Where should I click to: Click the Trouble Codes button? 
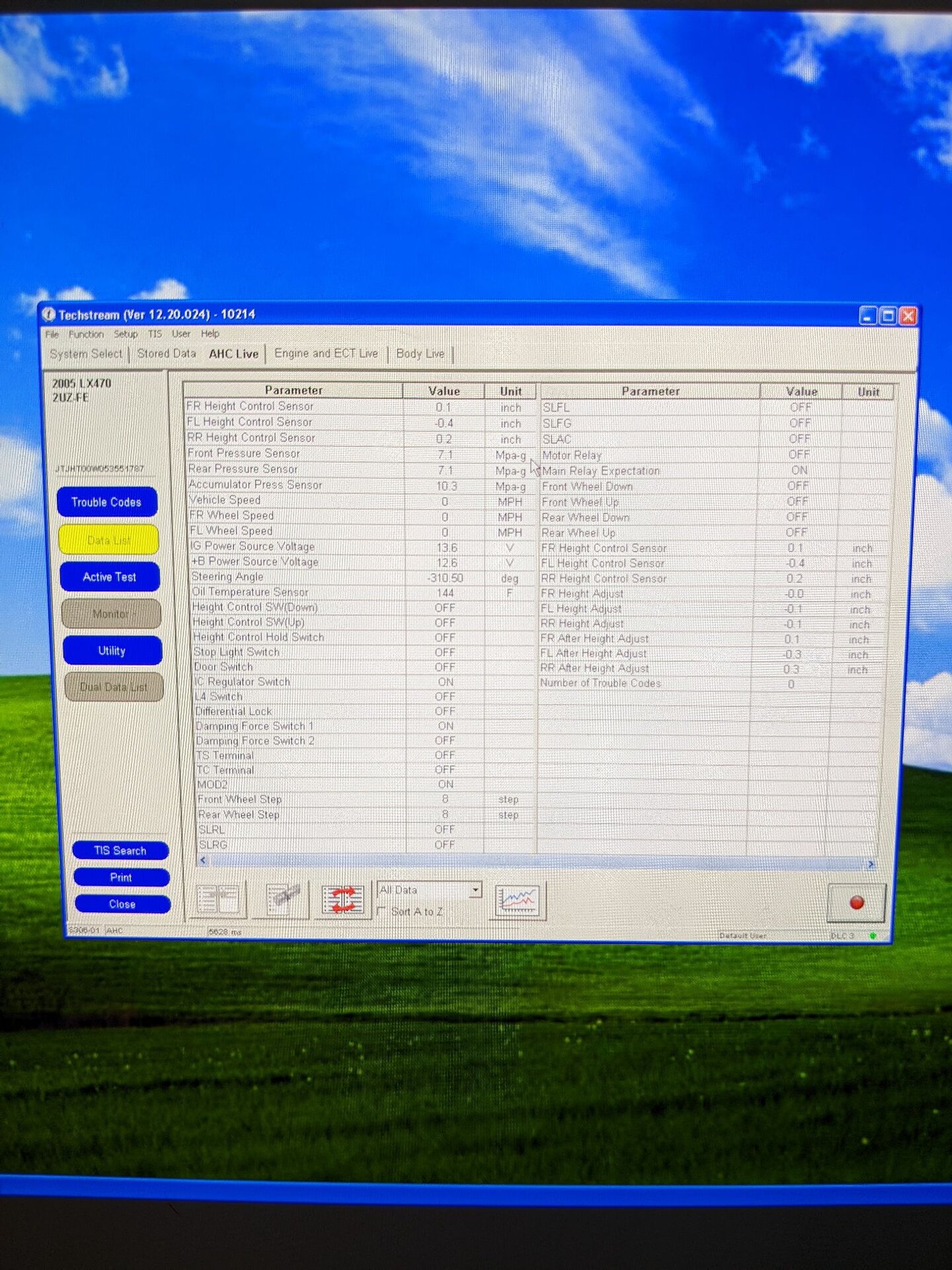tap(107, 502)
